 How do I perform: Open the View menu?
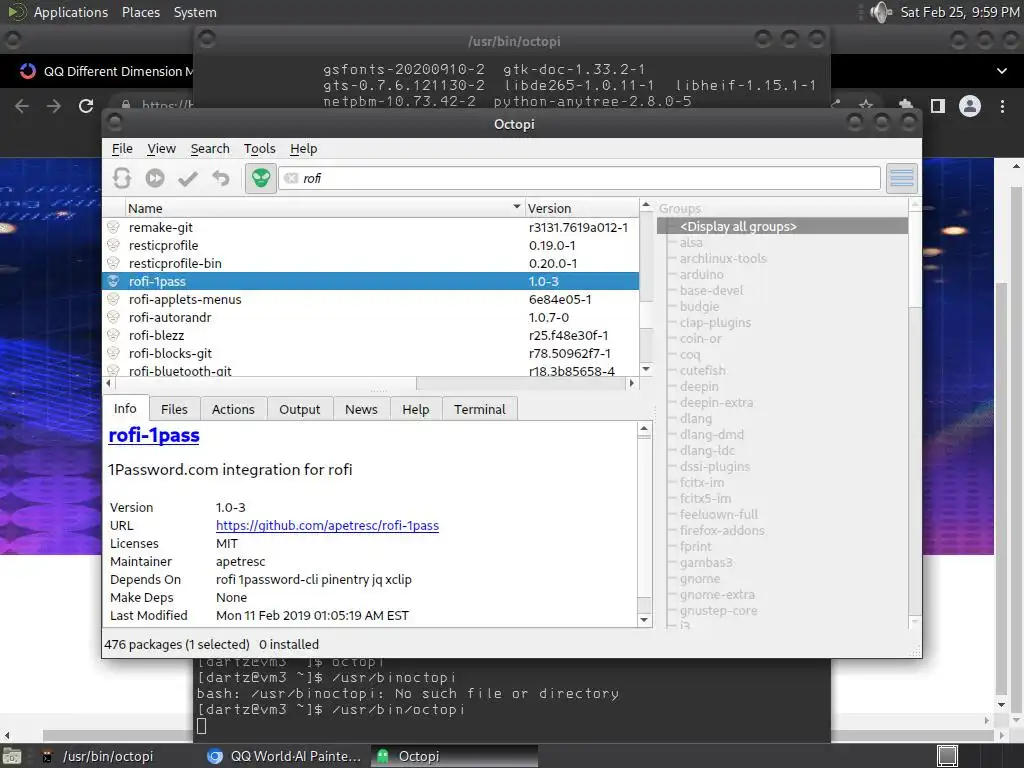pos(161,149)
